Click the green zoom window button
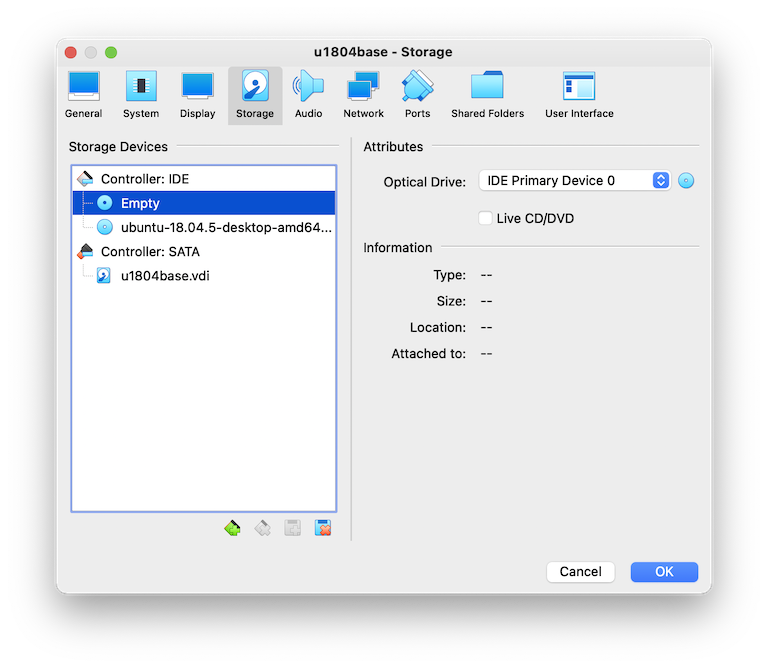This screenshot has height=668, width=768. 111,52
